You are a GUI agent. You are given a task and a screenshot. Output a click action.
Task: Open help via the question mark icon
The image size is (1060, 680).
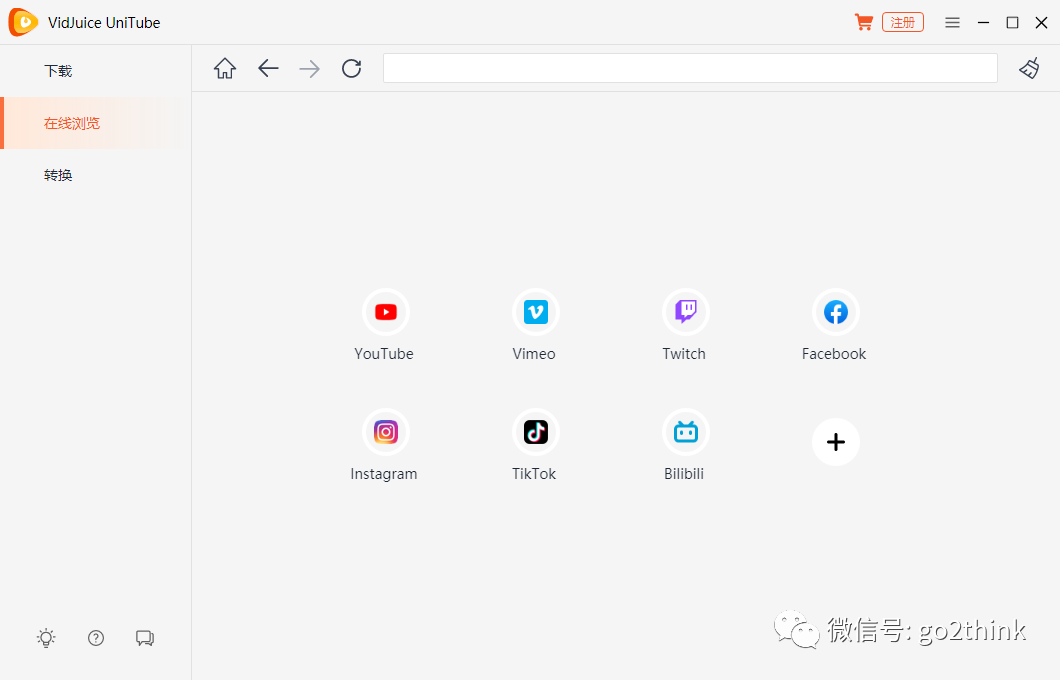[96, 638]
